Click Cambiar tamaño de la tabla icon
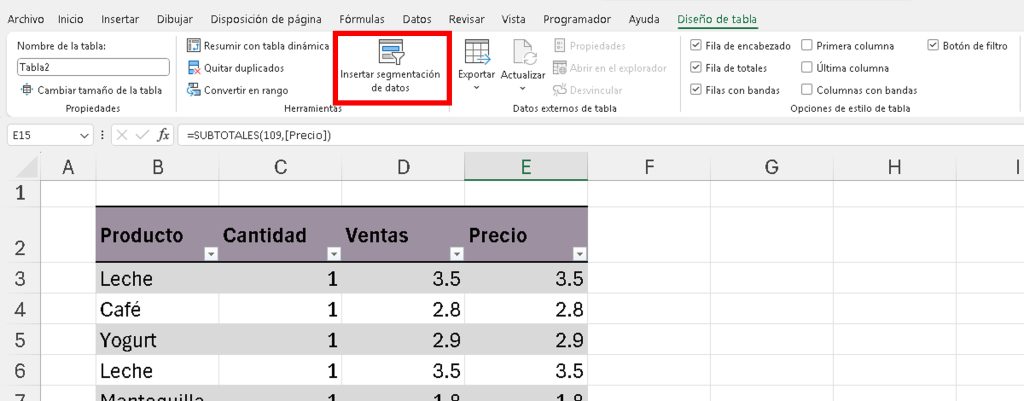Image resolution: width=1024 pixels, height=401 pixels. (x=27, y=90)
